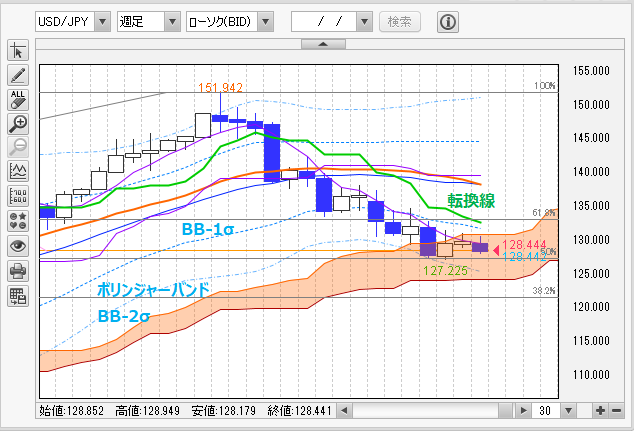Click the 100% Fibonacci level label
This screenshot has width=634, height=431.
545,86
